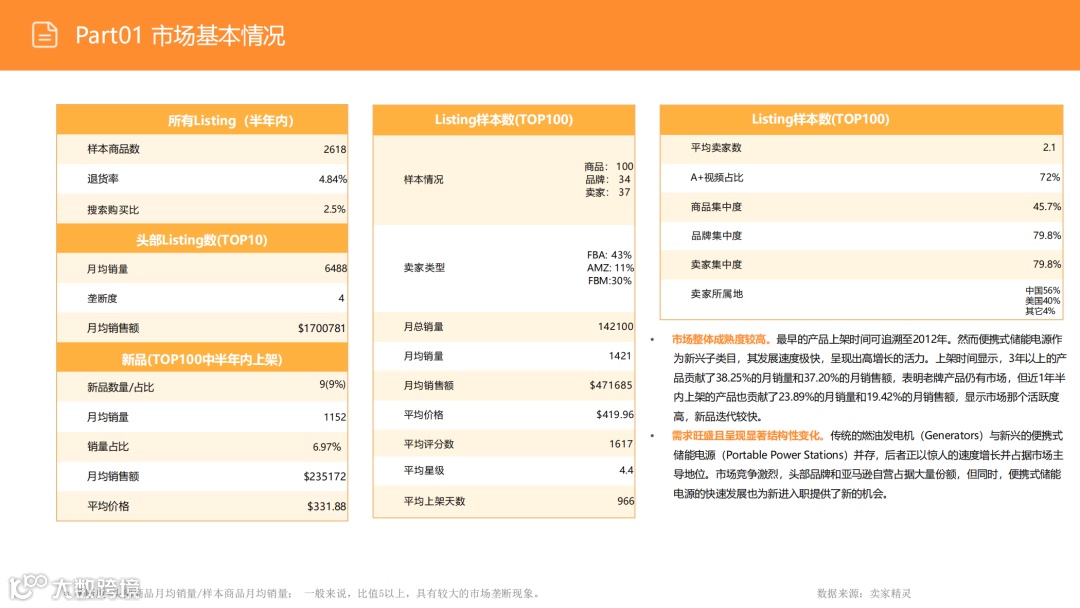Viewport: 1080px width, 608px height.
Task: Click the A+视频占比 value 72%
Action: pyautogui.click(x=1050, y=178)
